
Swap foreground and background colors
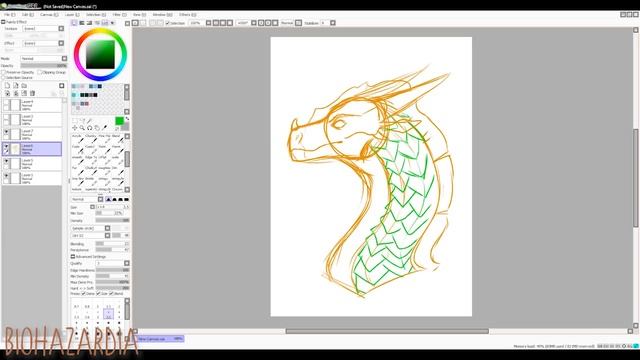pyautogui.click(x=127, y=119)
